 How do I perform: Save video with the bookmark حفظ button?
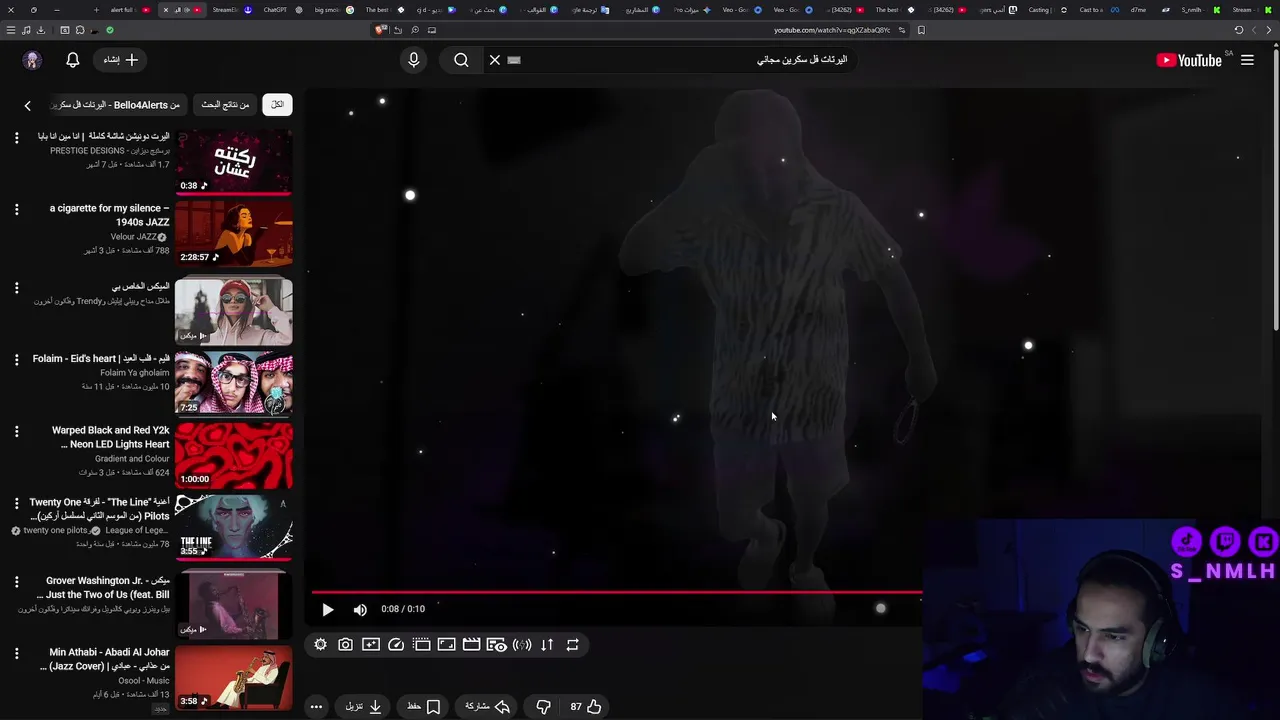424,706
